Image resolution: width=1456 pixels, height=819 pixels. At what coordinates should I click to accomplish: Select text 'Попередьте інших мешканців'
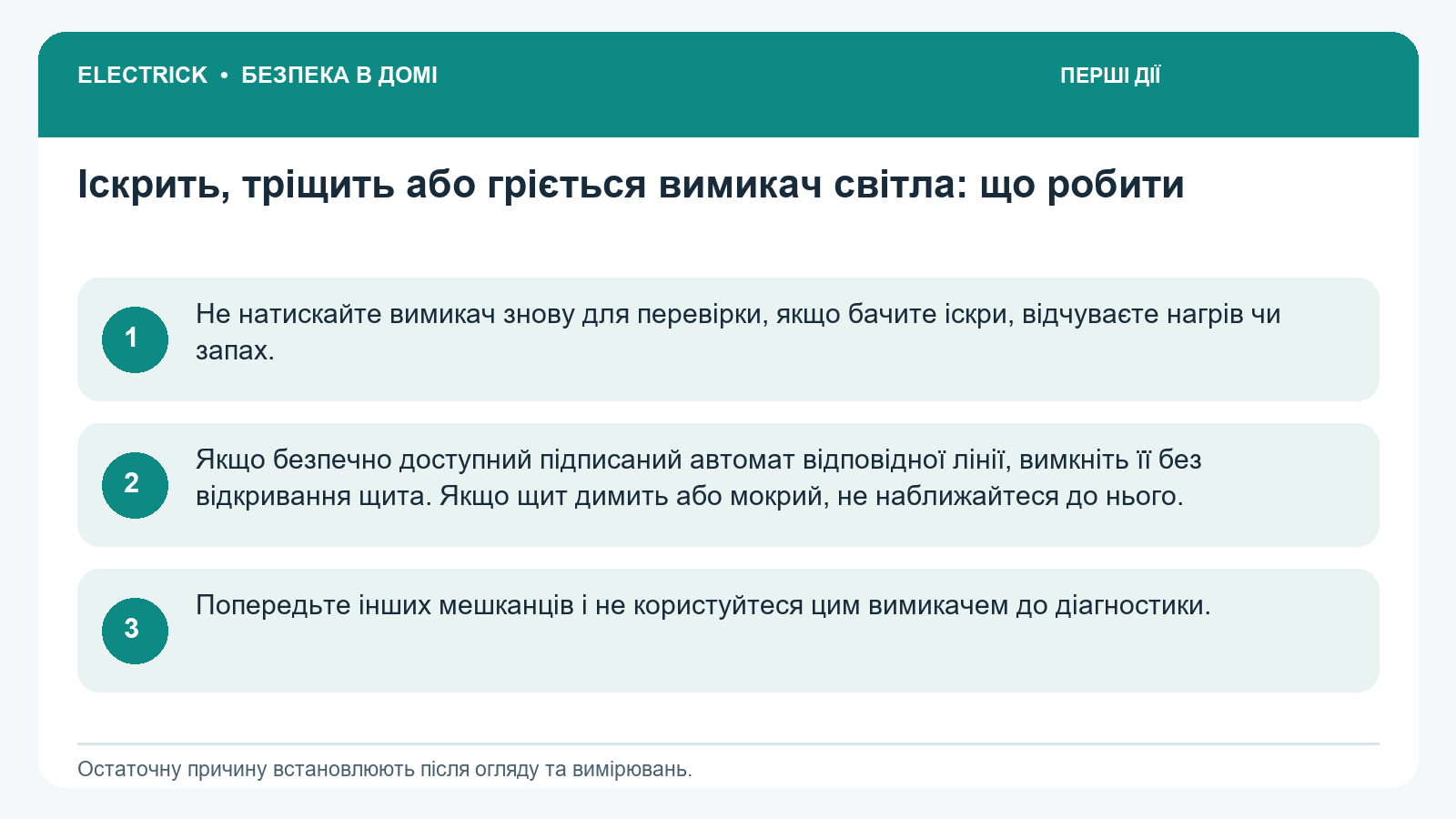(385, 605)
